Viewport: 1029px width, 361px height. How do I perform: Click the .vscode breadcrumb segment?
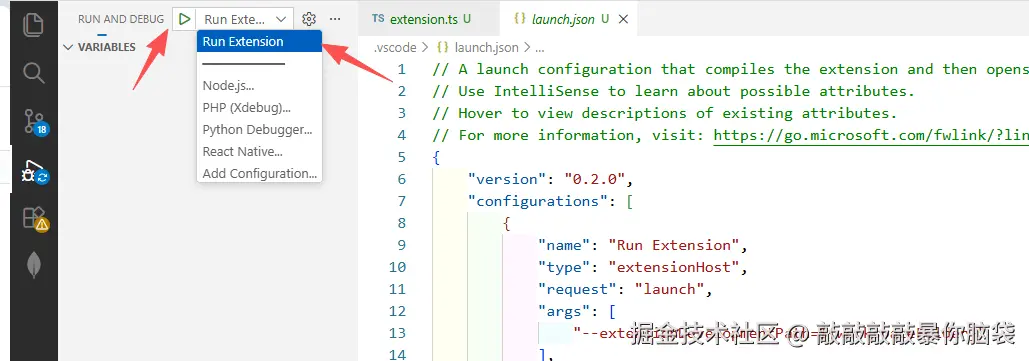point(394,47)
